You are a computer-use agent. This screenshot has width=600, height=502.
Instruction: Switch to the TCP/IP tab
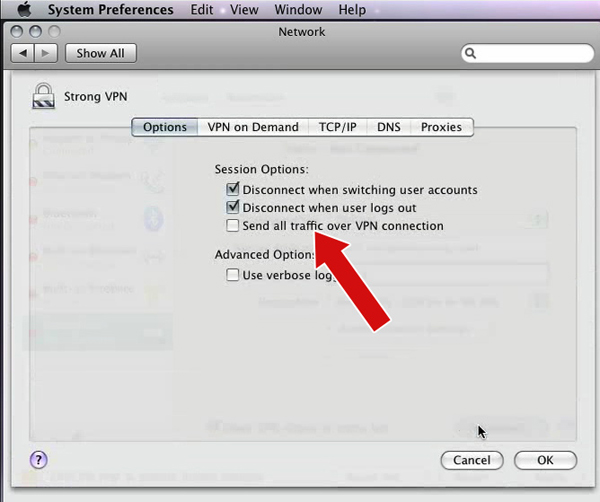pos(338,127)
